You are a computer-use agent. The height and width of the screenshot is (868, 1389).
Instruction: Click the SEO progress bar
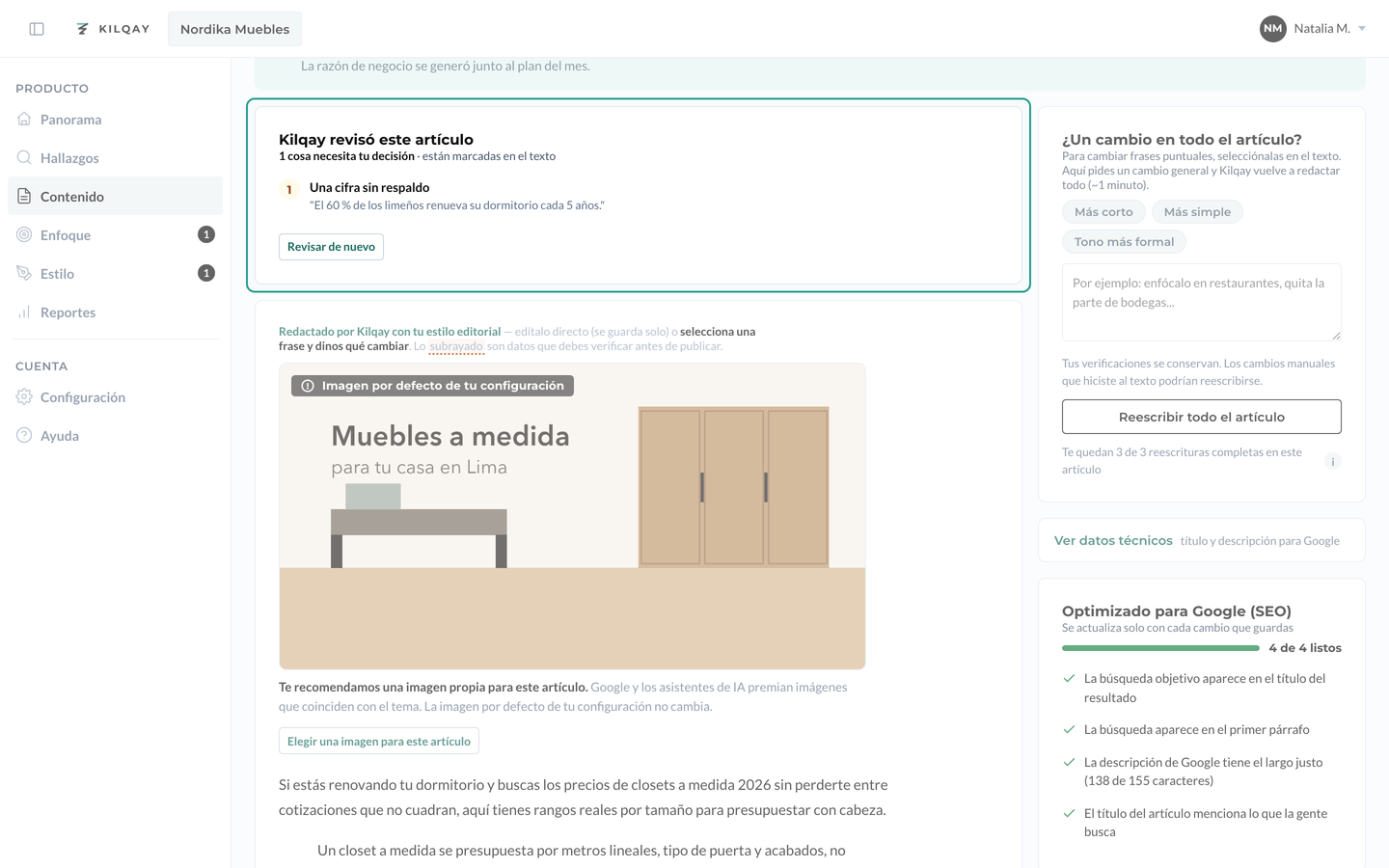tap(1160, 648)
